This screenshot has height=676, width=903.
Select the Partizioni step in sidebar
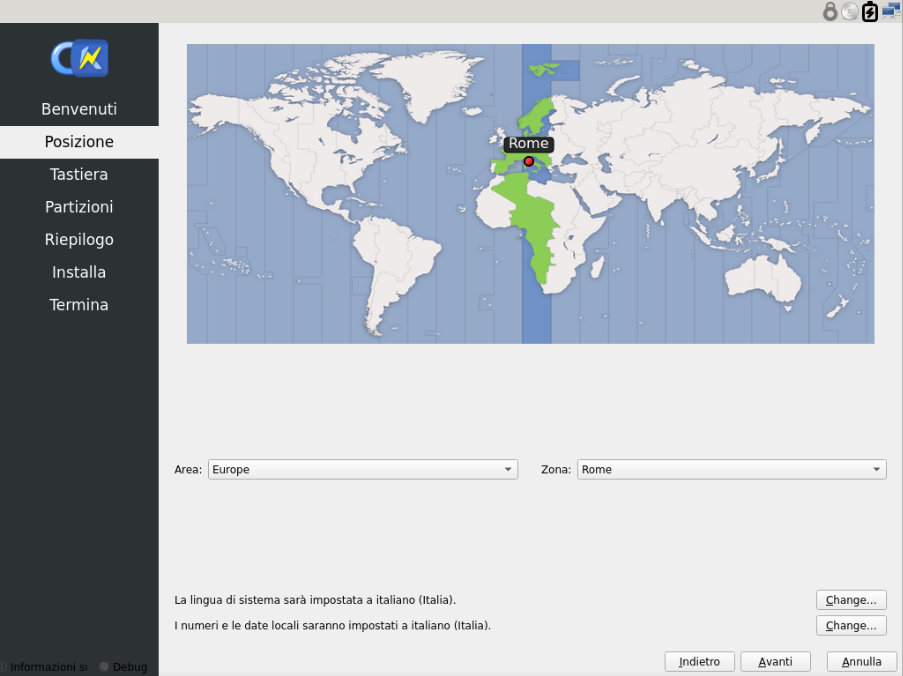tap(79, 207)
